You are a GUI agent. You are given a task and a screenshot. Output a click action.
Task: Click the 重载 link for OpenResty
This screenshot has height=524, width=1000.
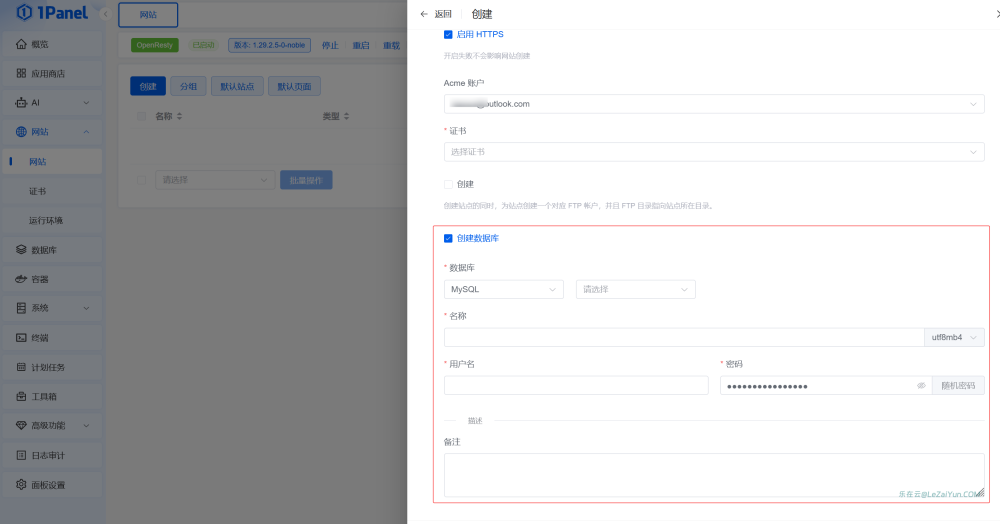[392, 45]
